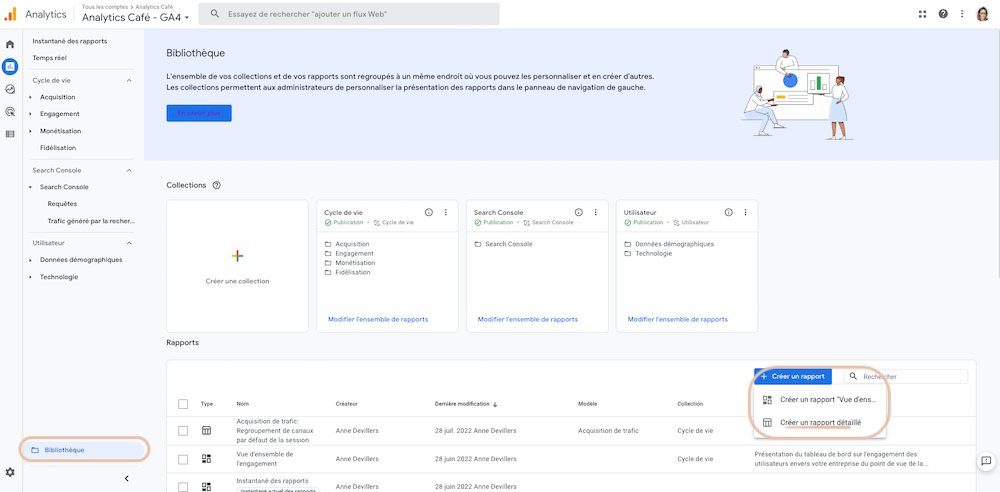
Task: Tick the select-all checkbox in reports table header
Action: point(184,404)
